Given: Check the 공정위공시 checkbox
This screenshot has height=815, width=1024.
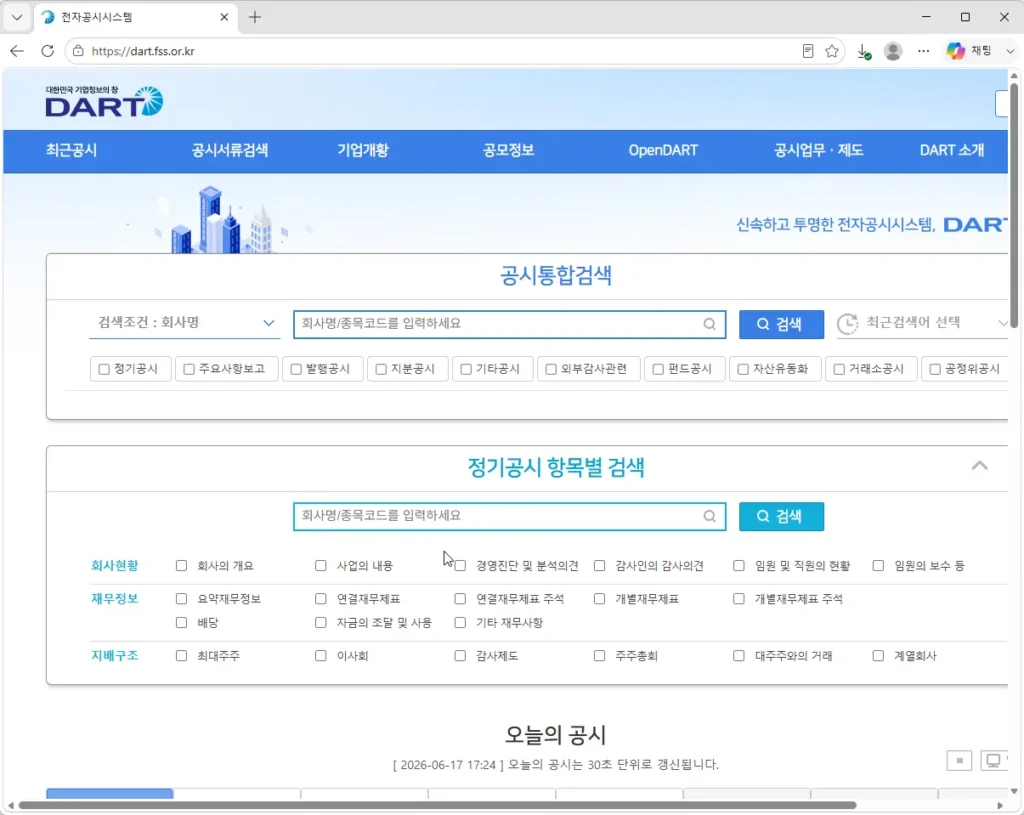Looking at the screenshot, I should click(x=935, y=370).
